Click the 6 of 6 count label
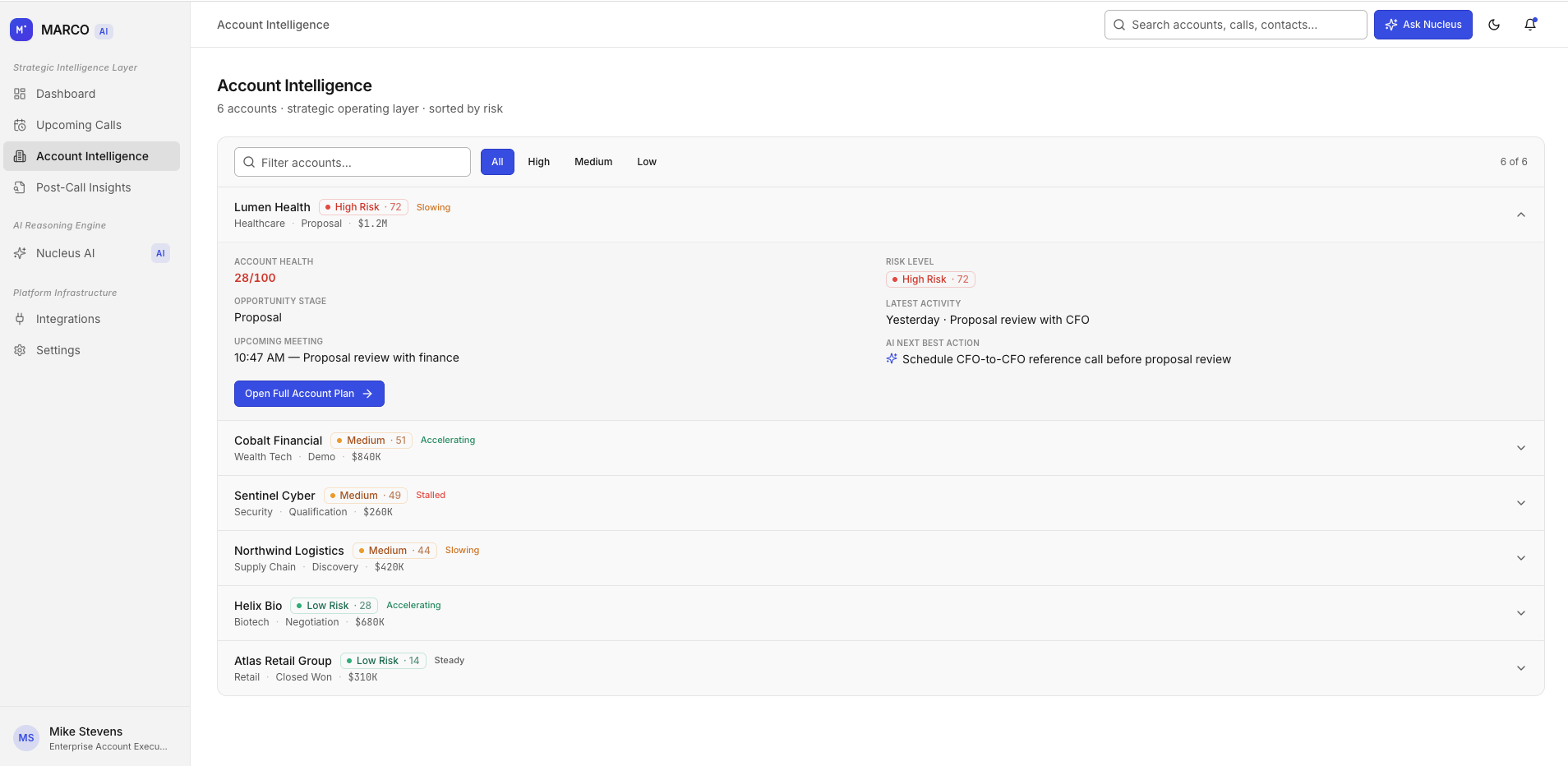 pos(1514,162)
